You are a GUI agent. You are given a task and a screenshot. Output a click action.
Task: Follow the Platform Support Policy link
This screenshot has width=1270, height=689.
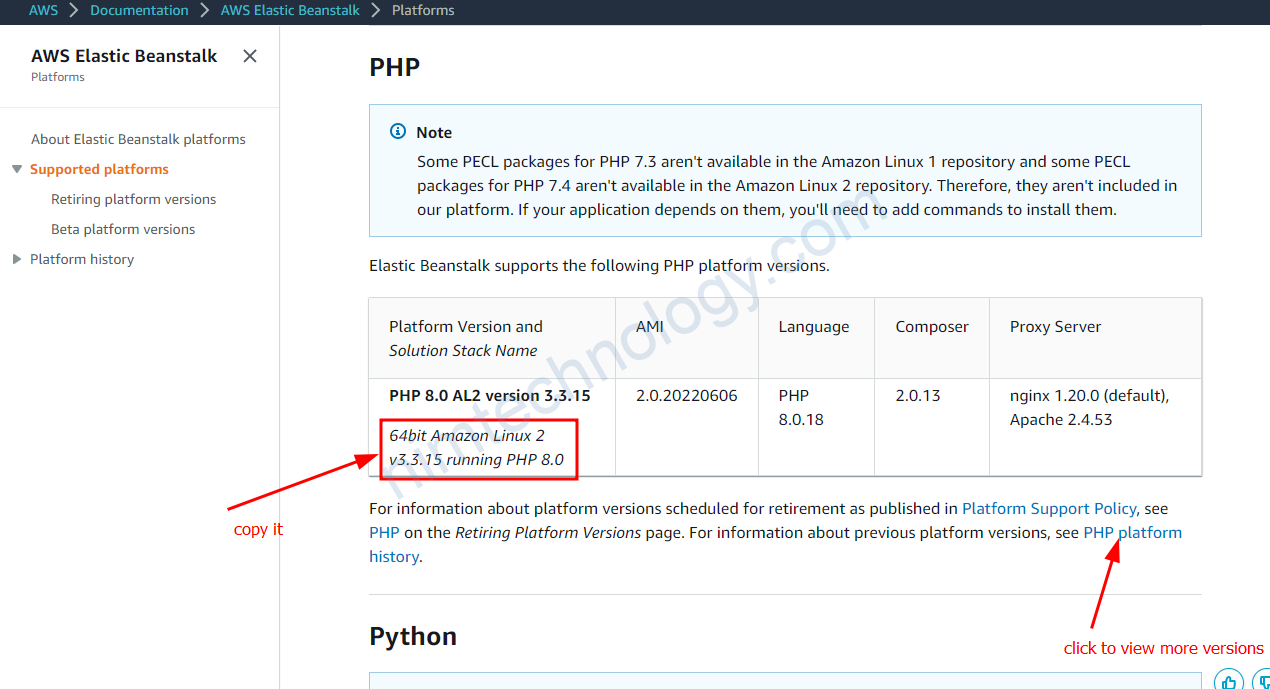(x=1049, y=508)
